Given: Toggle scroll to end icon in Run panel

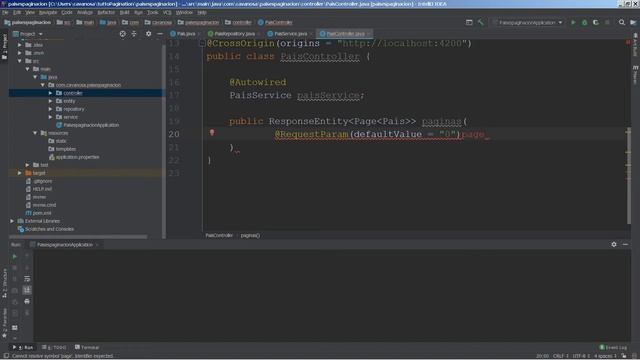Looking at the screenshot, I should point(27,290).
